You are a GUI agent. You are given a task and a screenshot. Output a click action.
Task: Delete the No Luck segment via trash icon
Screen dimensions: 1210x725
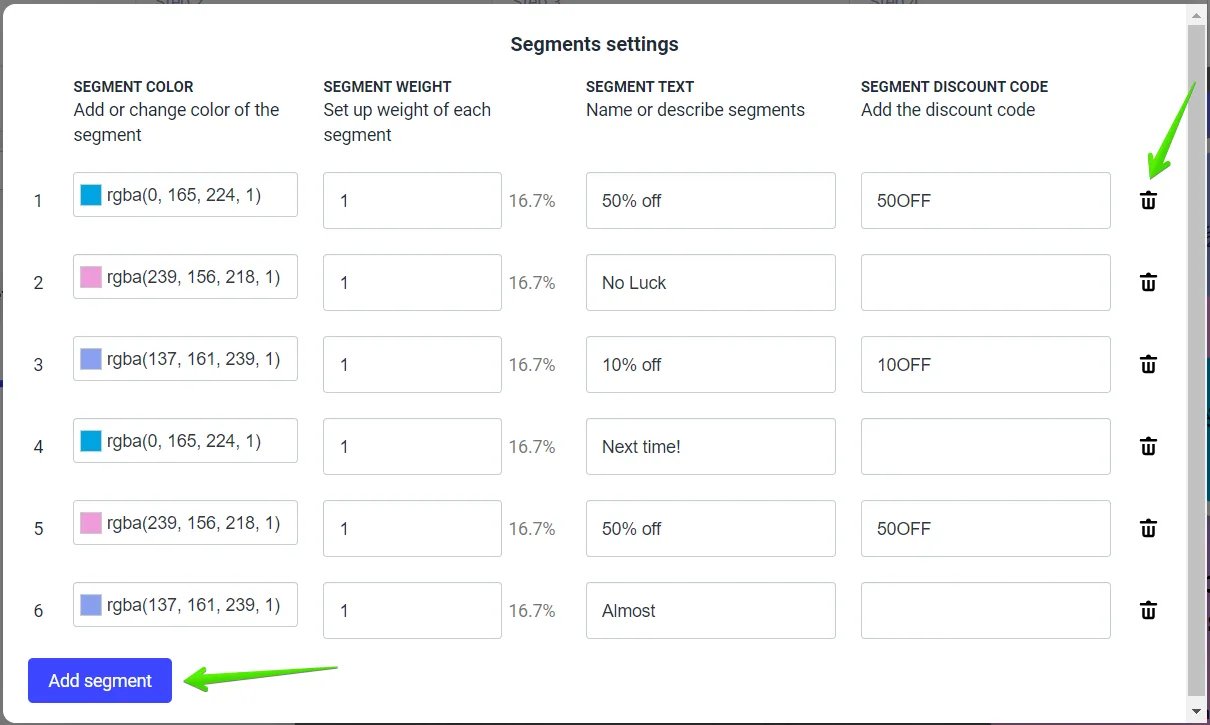pyautogui.click(x=1148, y=282)
